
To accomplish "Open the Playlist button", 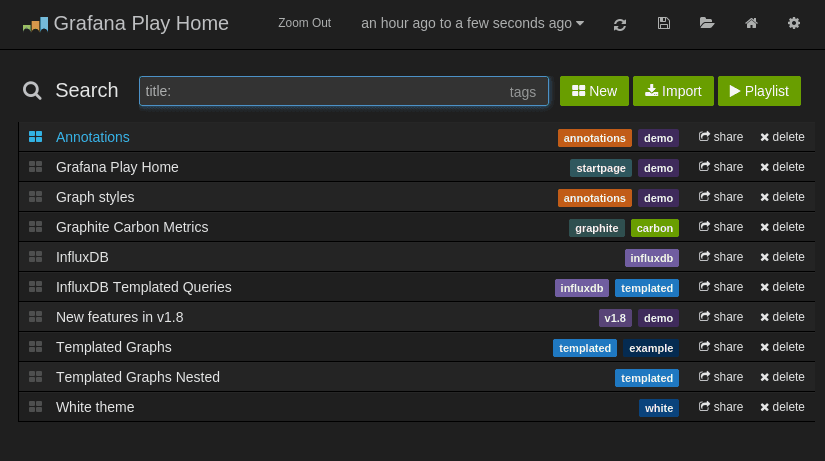I will point(759,91).
